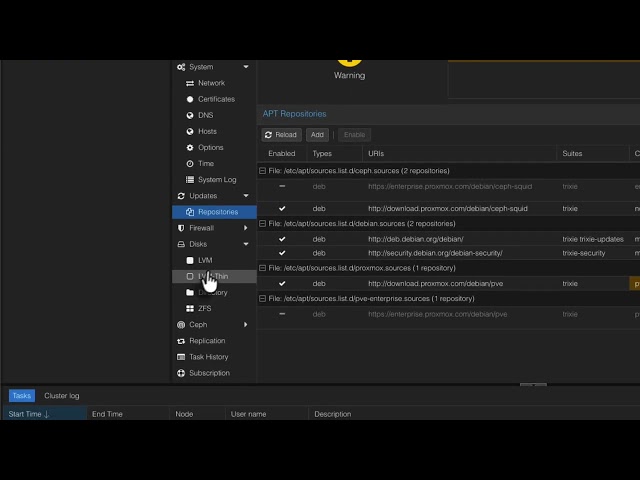The height and width of the screenshot is (480, 640).
Task: Select the enabled checkmark for download ceph-squid
Action: pos(282,209)
